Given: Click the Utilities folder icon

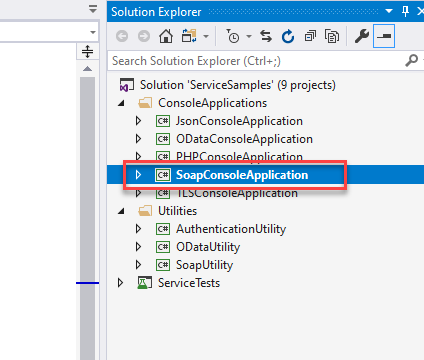Looking at the screenshot, I should pos(145,211).
